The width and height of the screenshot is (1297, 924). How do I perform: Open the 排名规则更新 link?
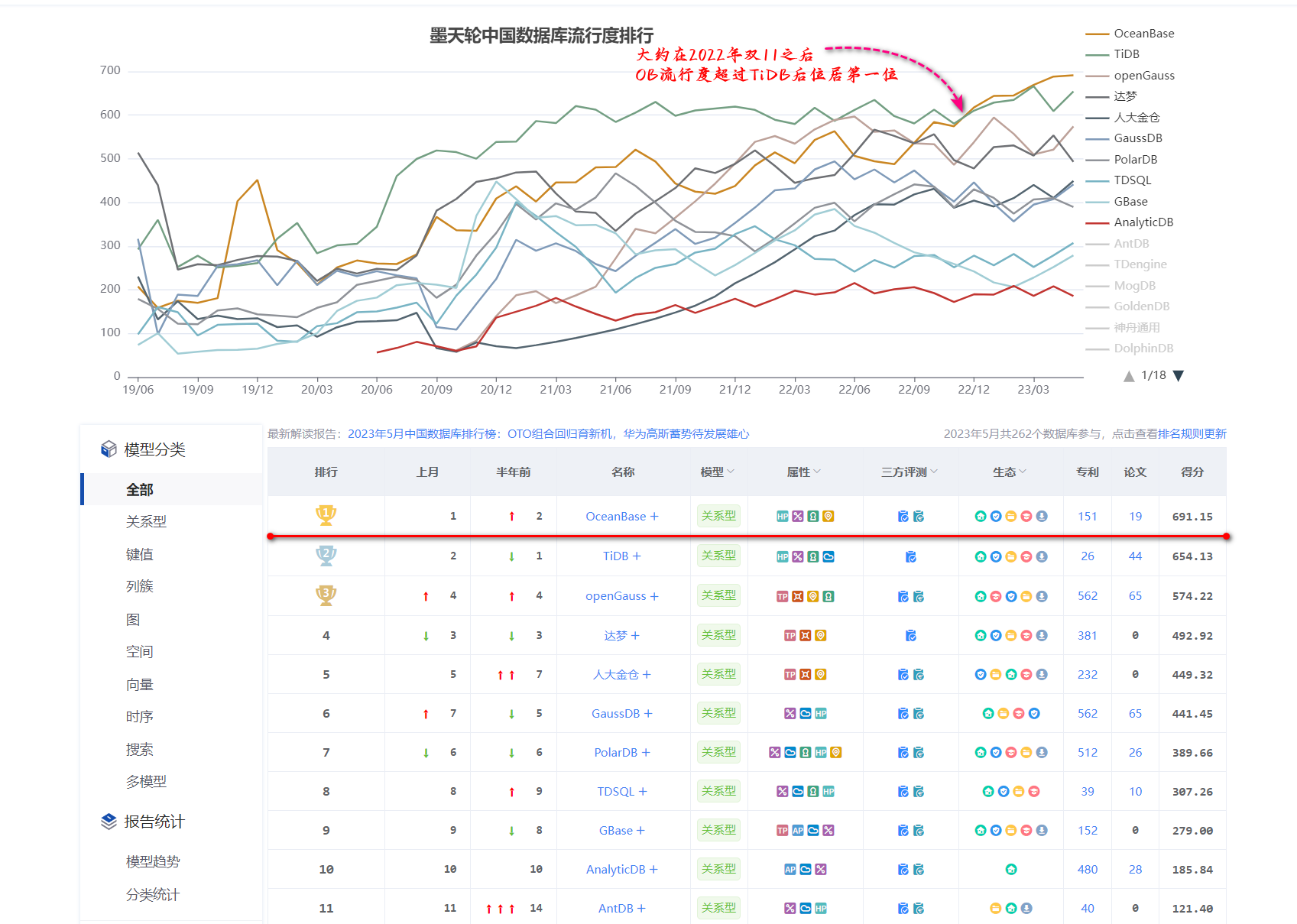click(1192, 434)
